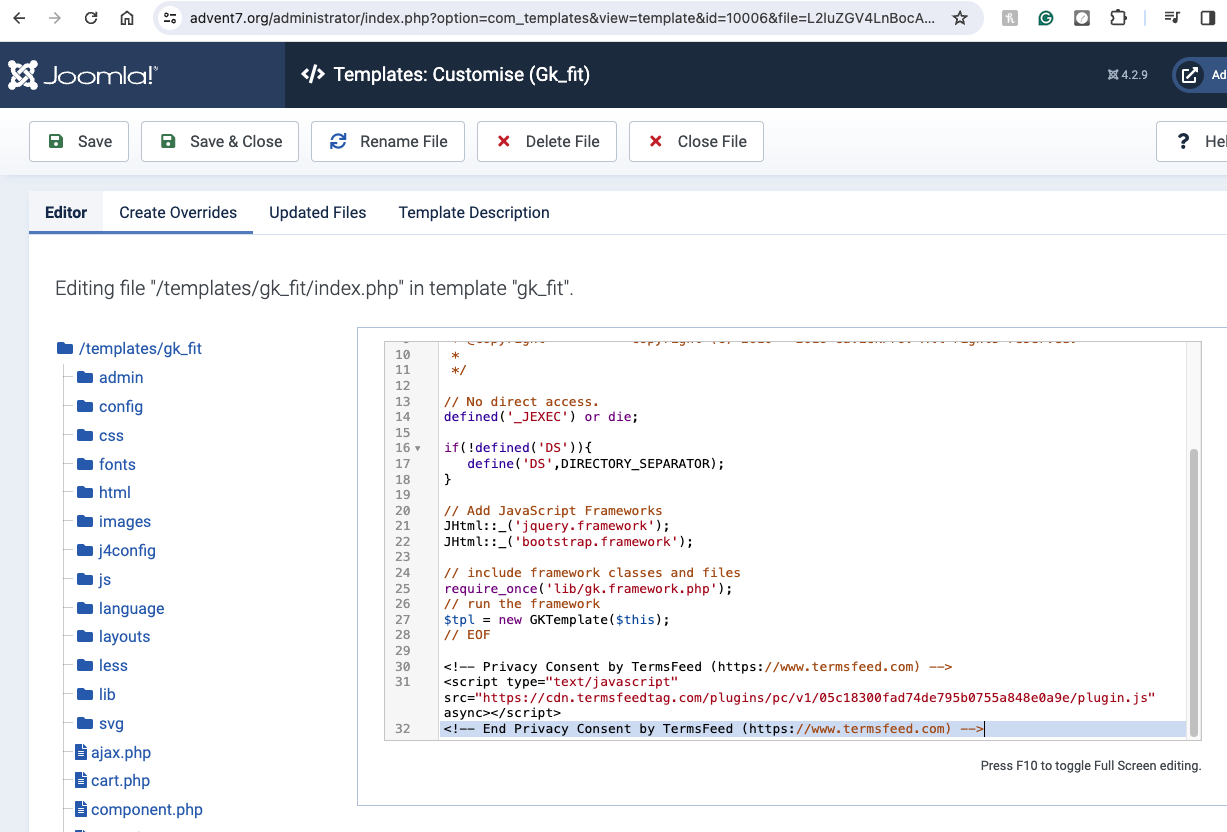Open the Template Description tab
Screen dimensions: 1227x832
[x=474, y=212]
